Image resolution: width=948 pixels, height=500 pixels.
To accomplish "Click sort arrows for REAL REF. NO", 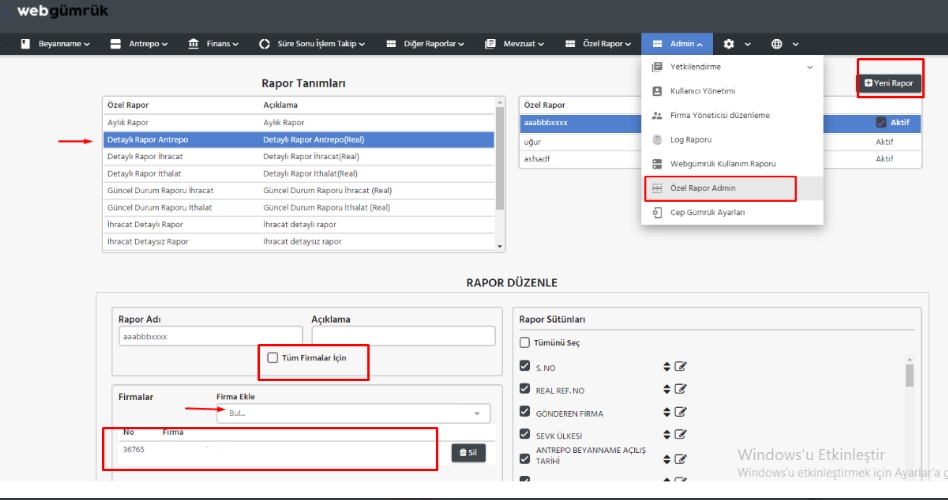I will (666, 389).
